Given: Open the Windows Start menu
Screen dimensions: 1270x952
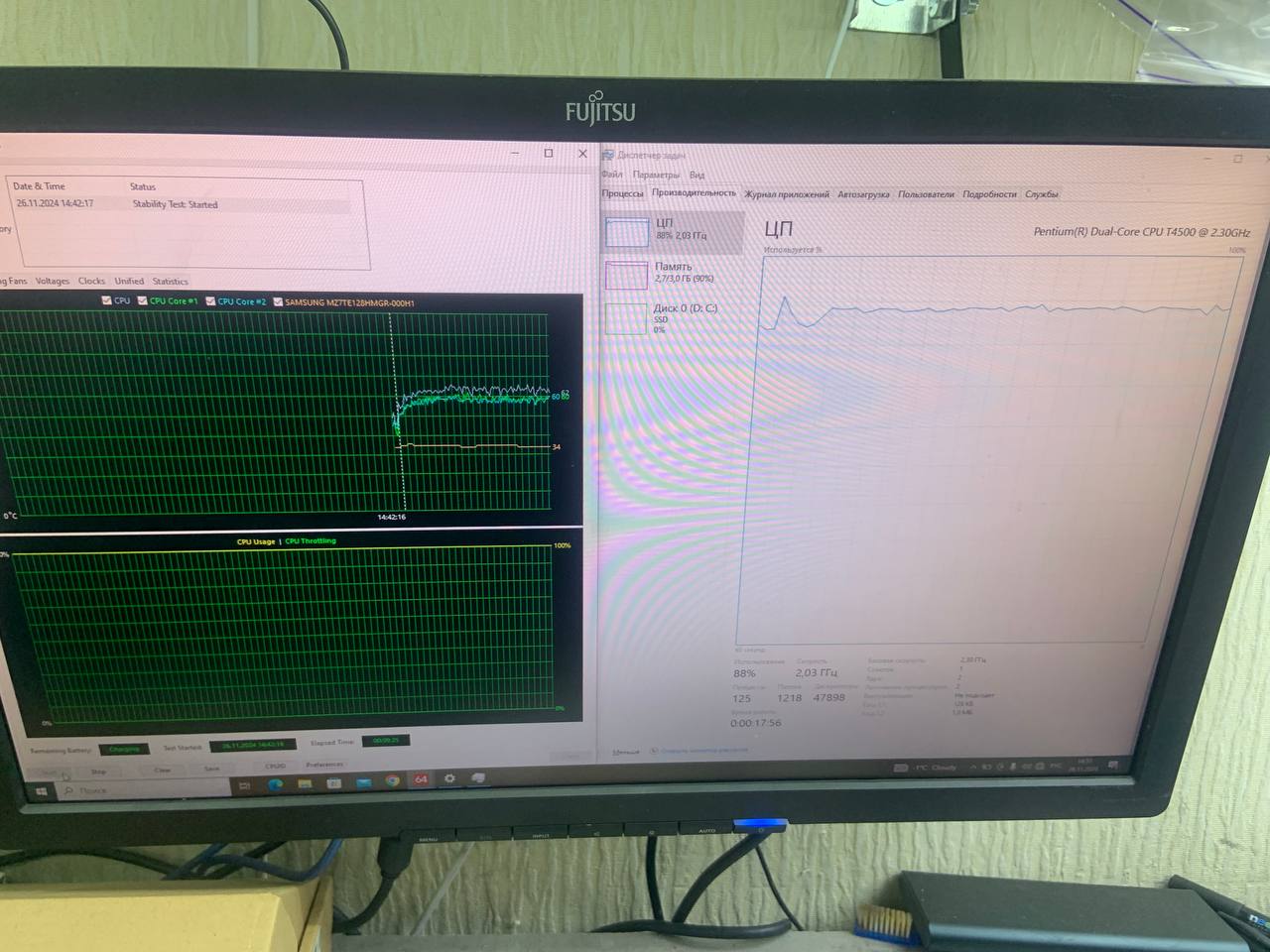Looking at the screenshot, I should point(42,790).
